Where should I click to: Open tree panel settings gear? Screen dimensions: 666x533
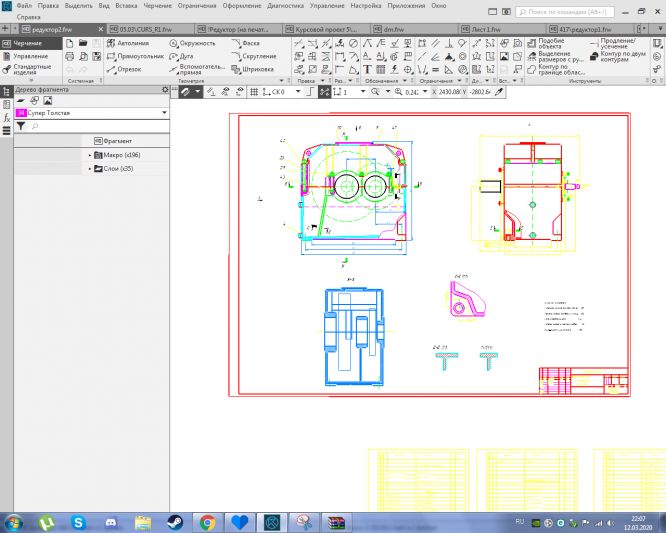[165, 90]
